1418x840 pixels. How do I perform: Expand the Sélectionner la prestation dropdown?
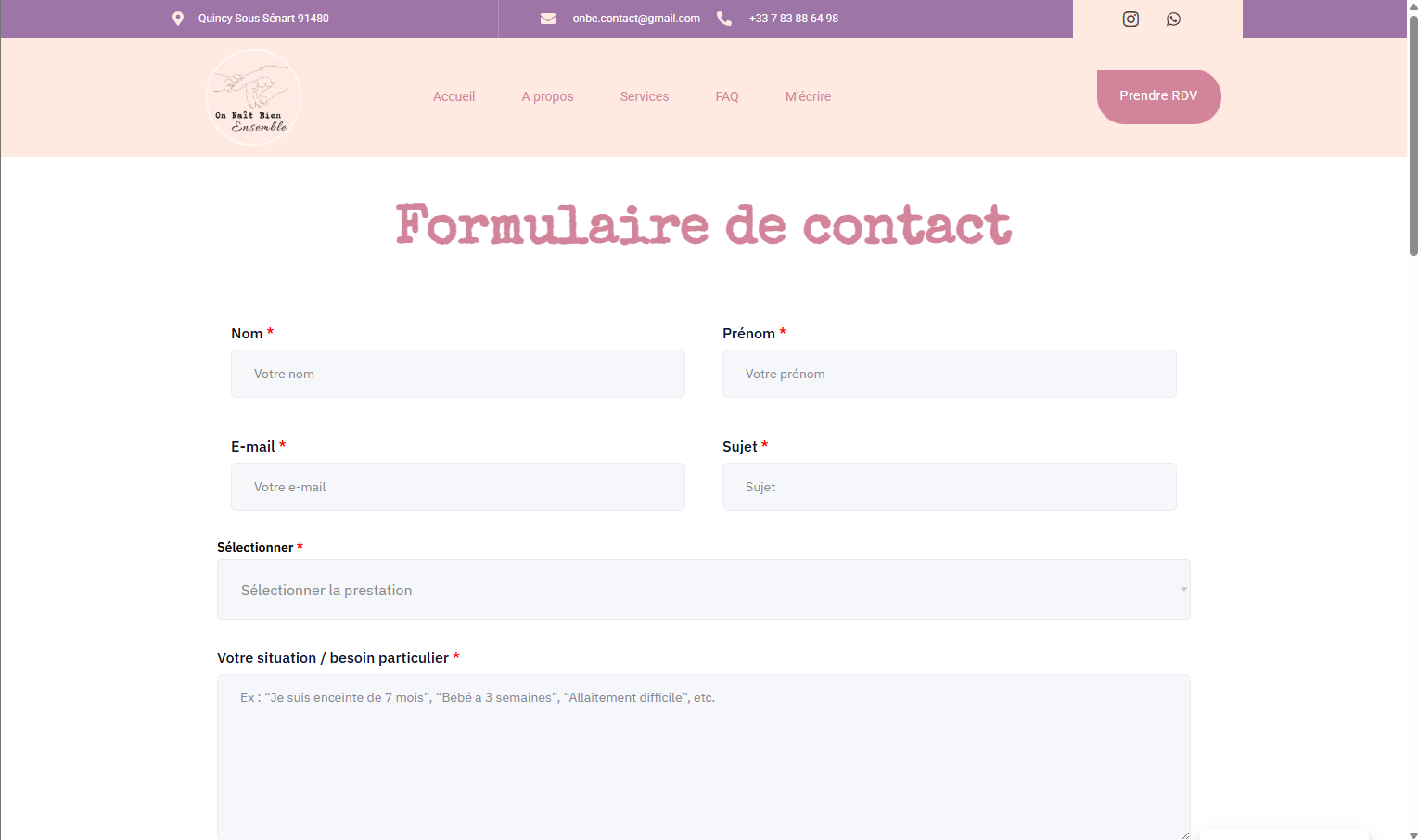(x=703, y=590)
